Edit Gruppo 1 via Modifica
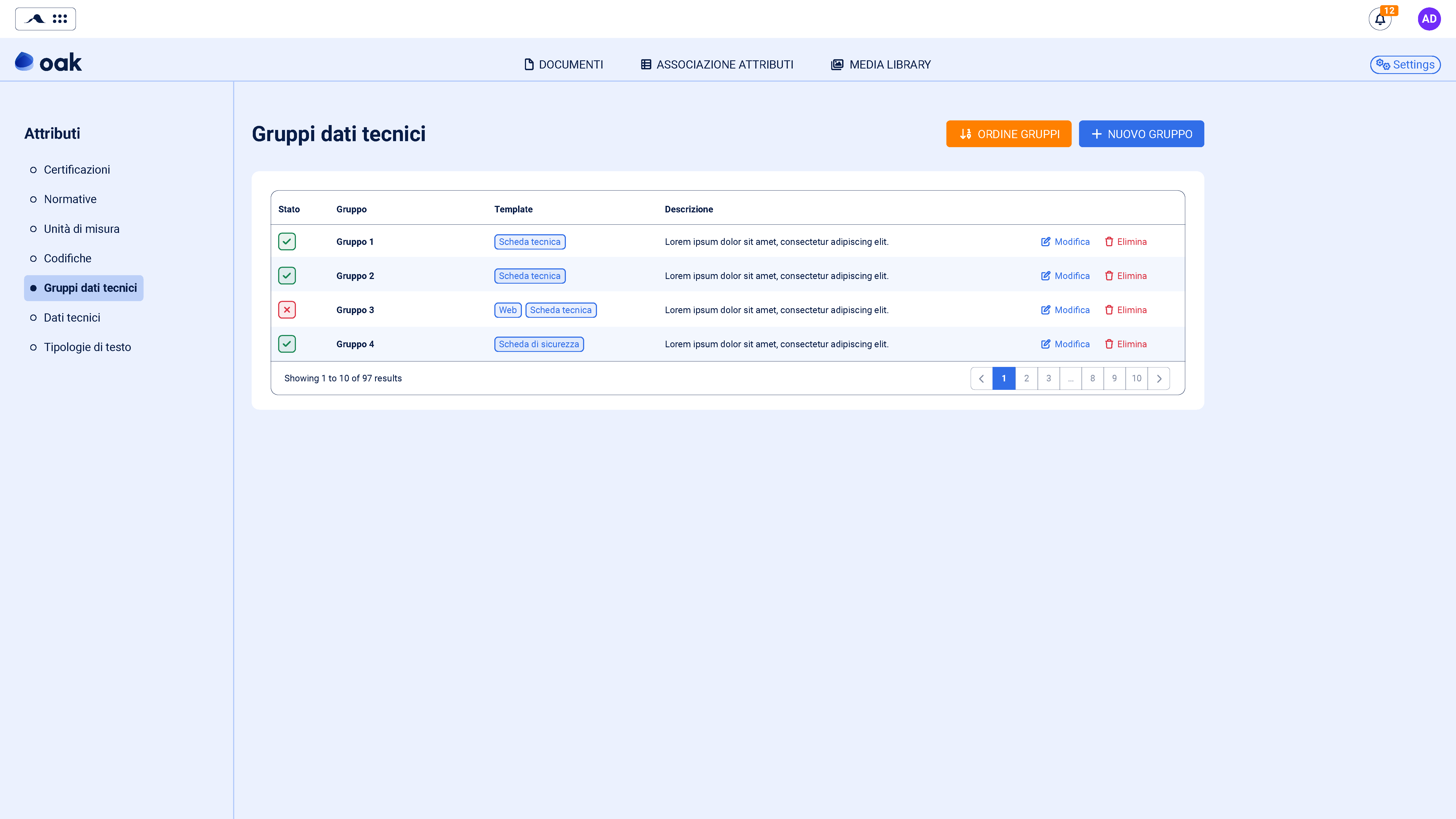The width and height of the screenshot is (1456, 819). 1065,242
